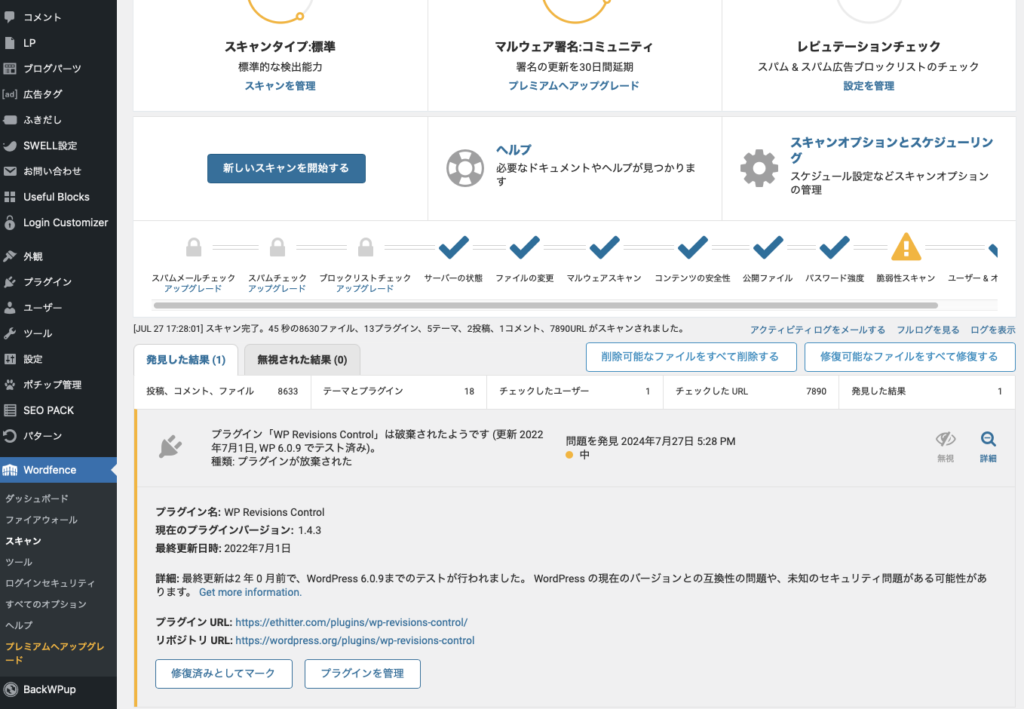Open 設定を管理 link under reputation check
The height and width of the screenshot is (709, 1024).
click(869, 86)
